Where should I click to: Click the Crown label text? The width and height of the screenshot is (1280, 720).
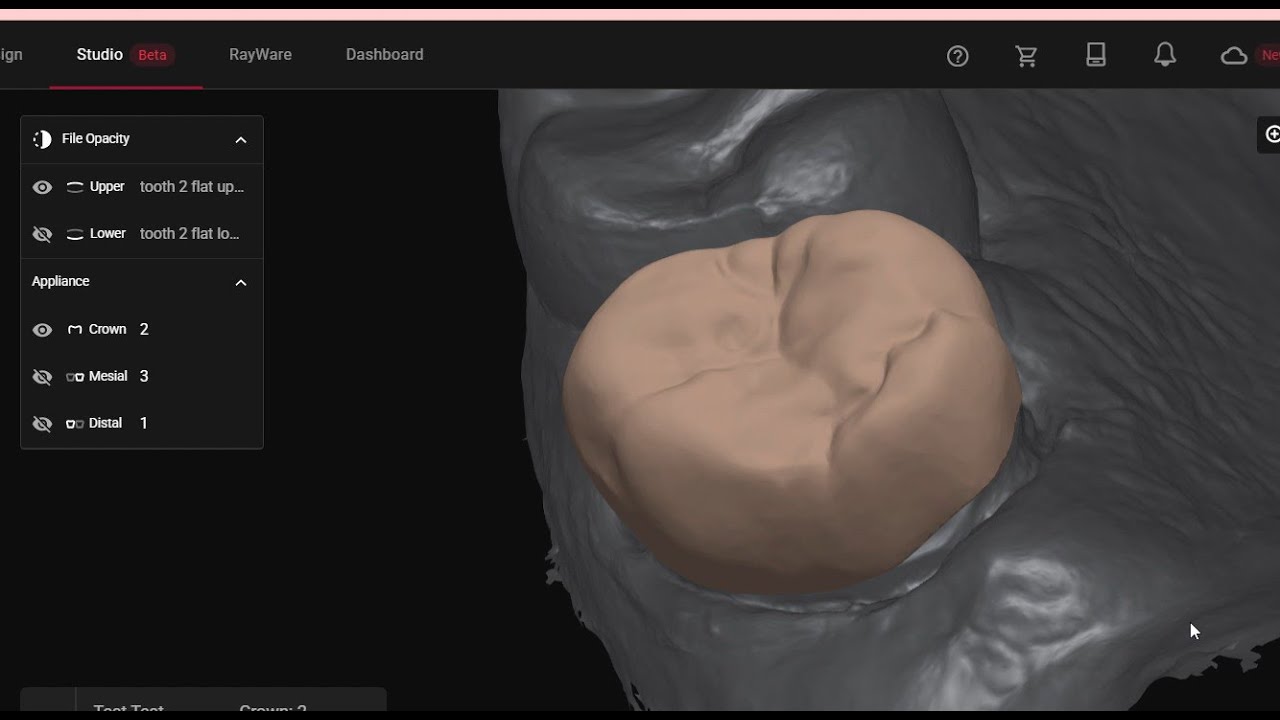pyautogui.click(x=108, y=329)
